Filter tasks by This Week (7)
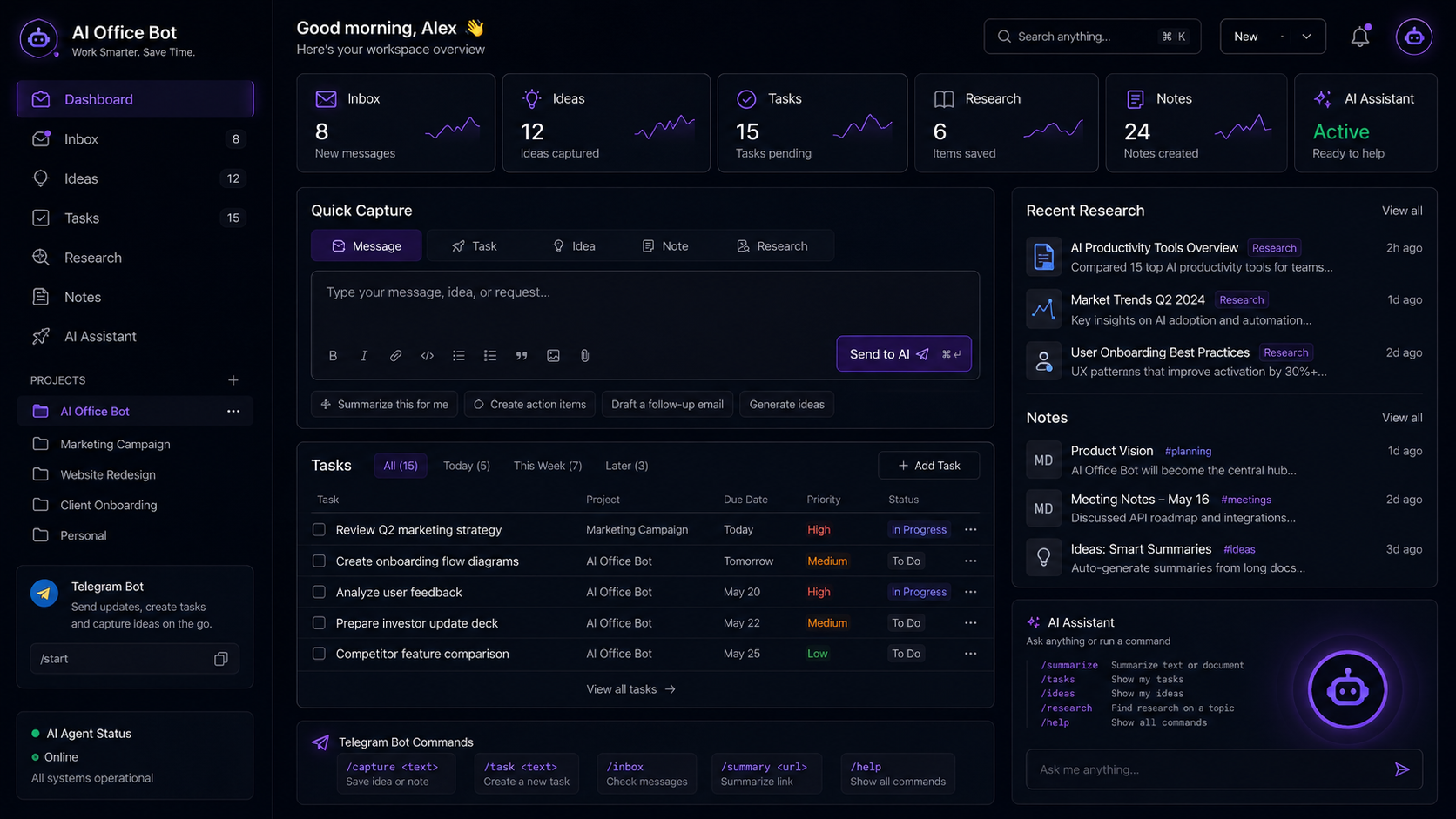This screenshot has width=1456, height=819. pyautogui.click(x=548, y=466)
